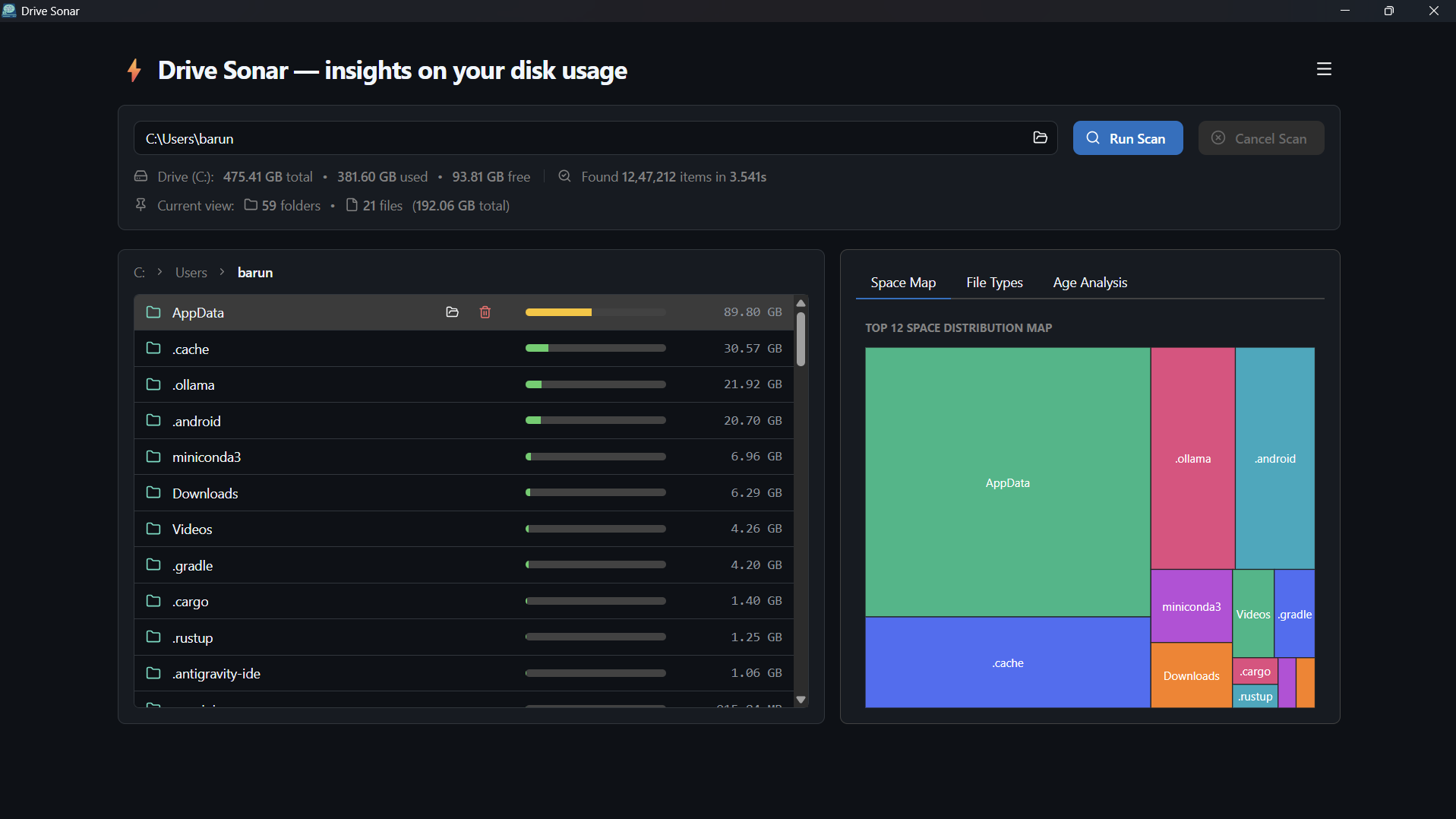Select the miniconda3 block in treemap

pos(1192,606)
